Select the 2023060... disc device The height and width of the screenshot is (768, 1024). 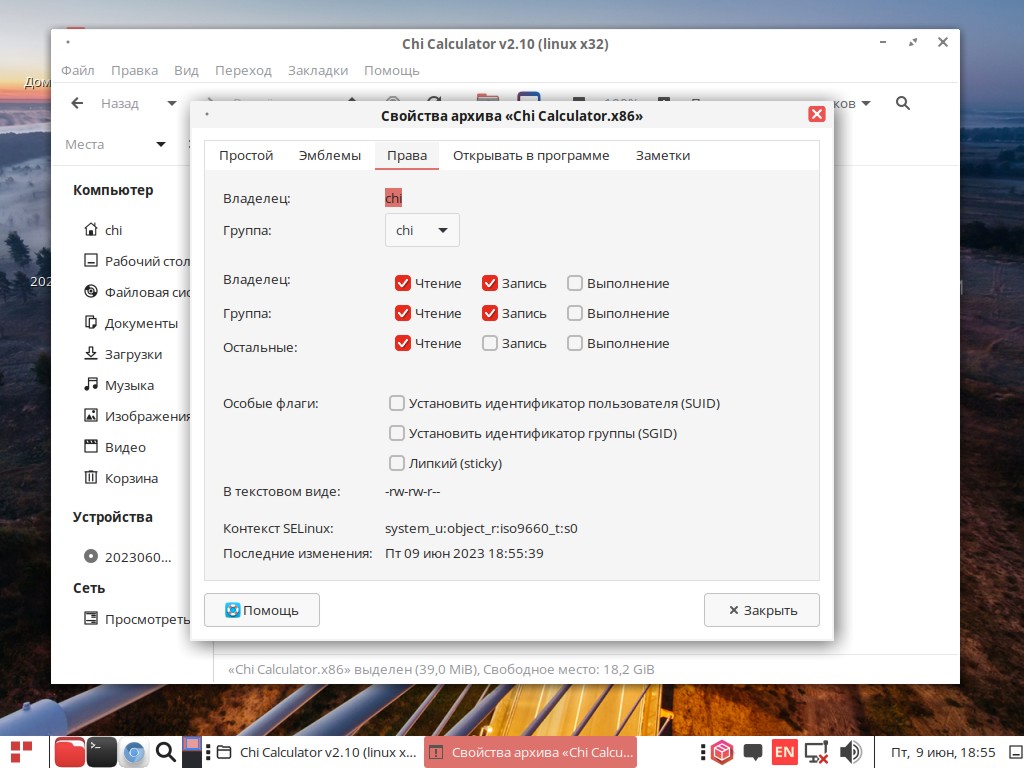[x=127, y=557]
